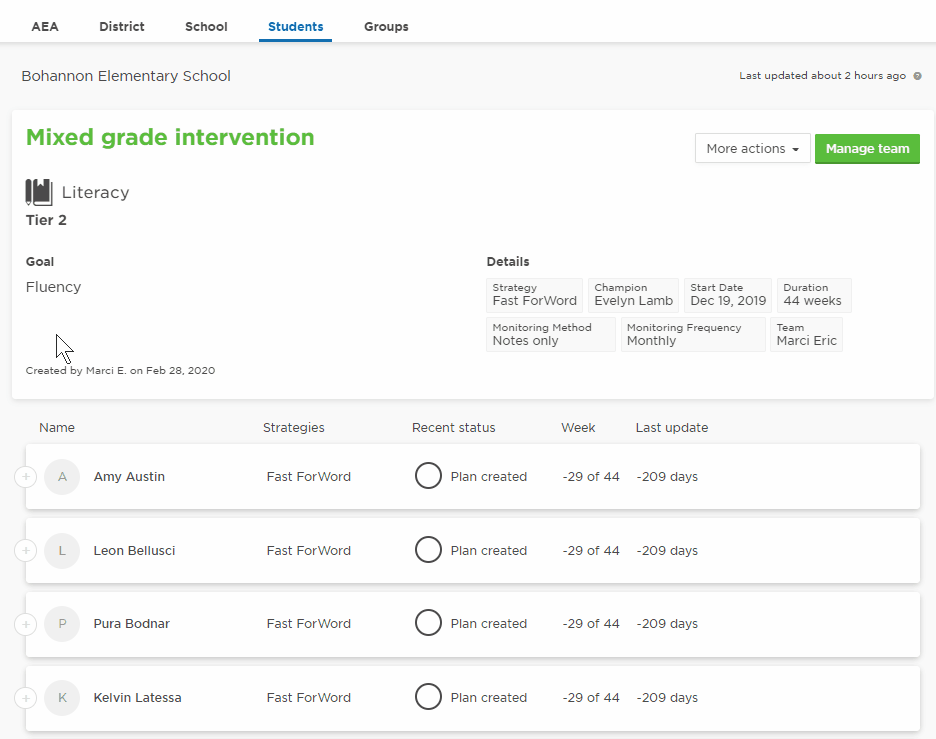Switch to the Groups tab

(x=386, y=27)
